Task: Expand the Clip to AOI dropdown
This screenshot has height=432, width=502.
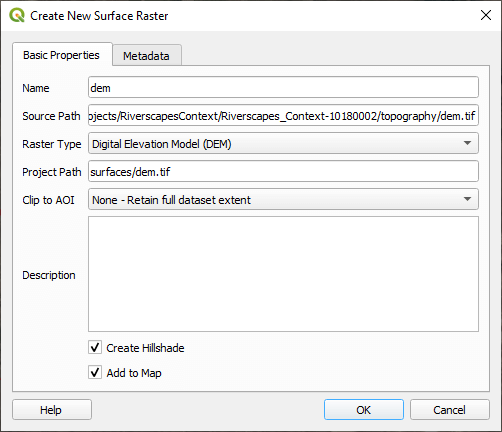Action: click(283, 199)
